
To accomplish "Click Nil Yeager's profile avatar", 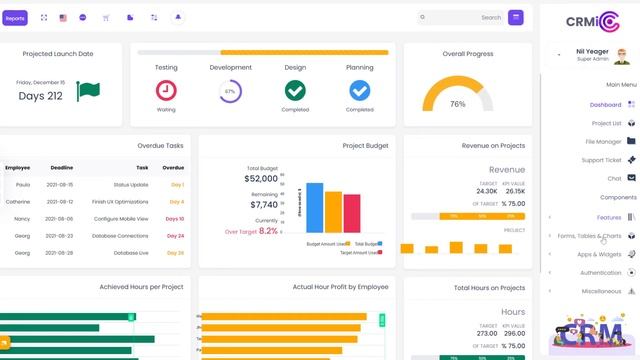I will tap(622, 56).
